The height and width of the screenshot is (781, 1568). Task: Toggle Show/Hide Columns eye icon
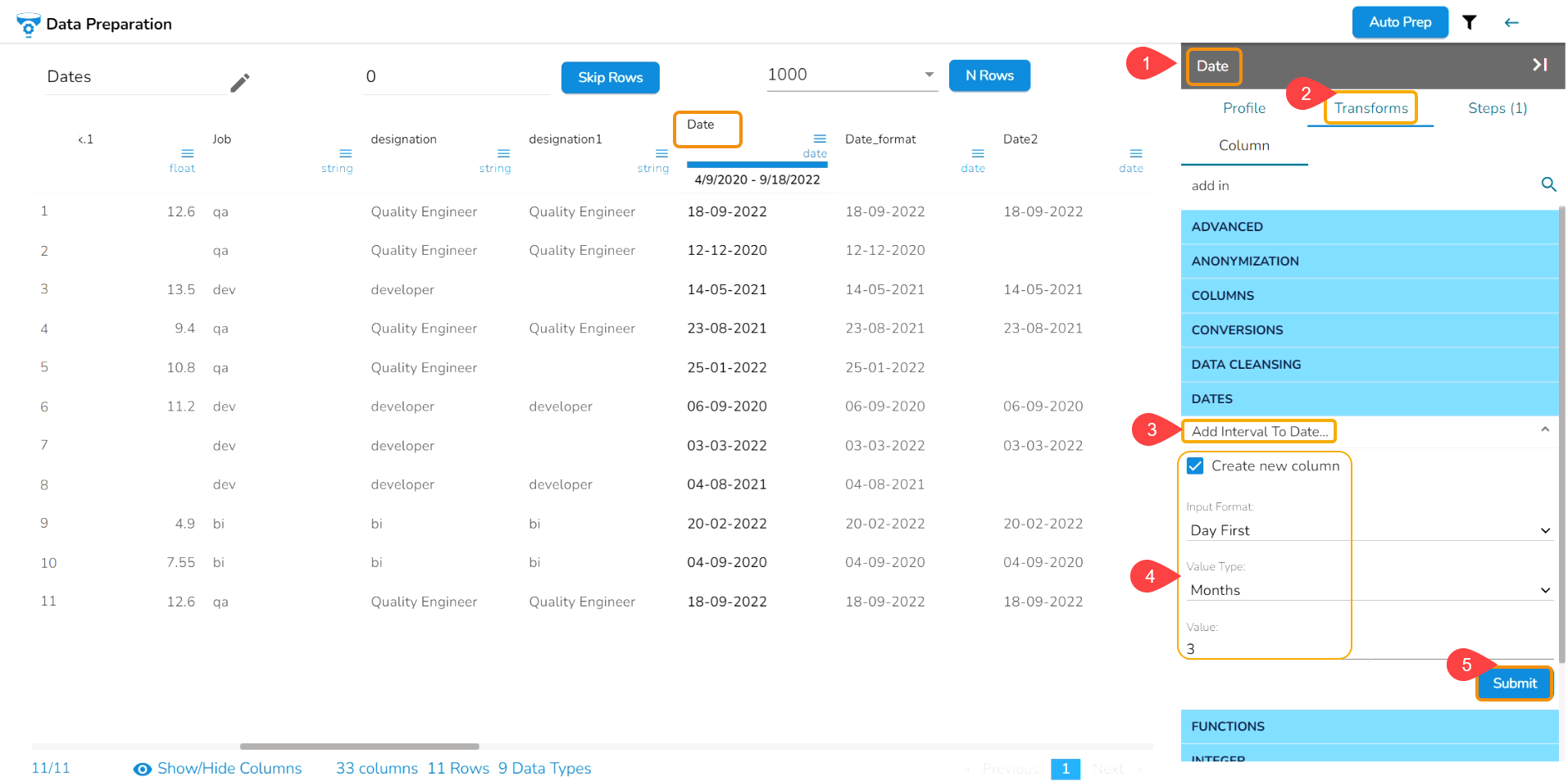(x=143, y=769)
